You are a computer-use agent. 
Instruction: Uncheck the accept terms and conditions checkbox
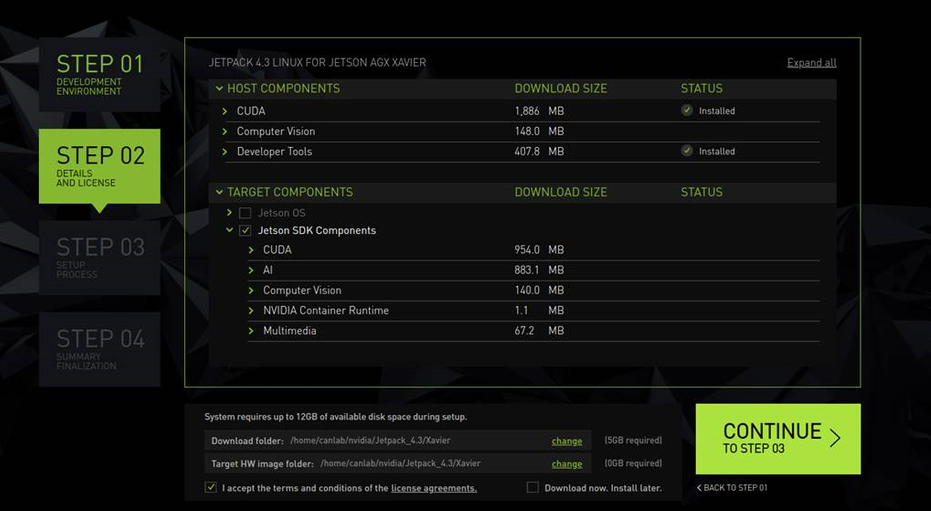click(x=211, y=487)
